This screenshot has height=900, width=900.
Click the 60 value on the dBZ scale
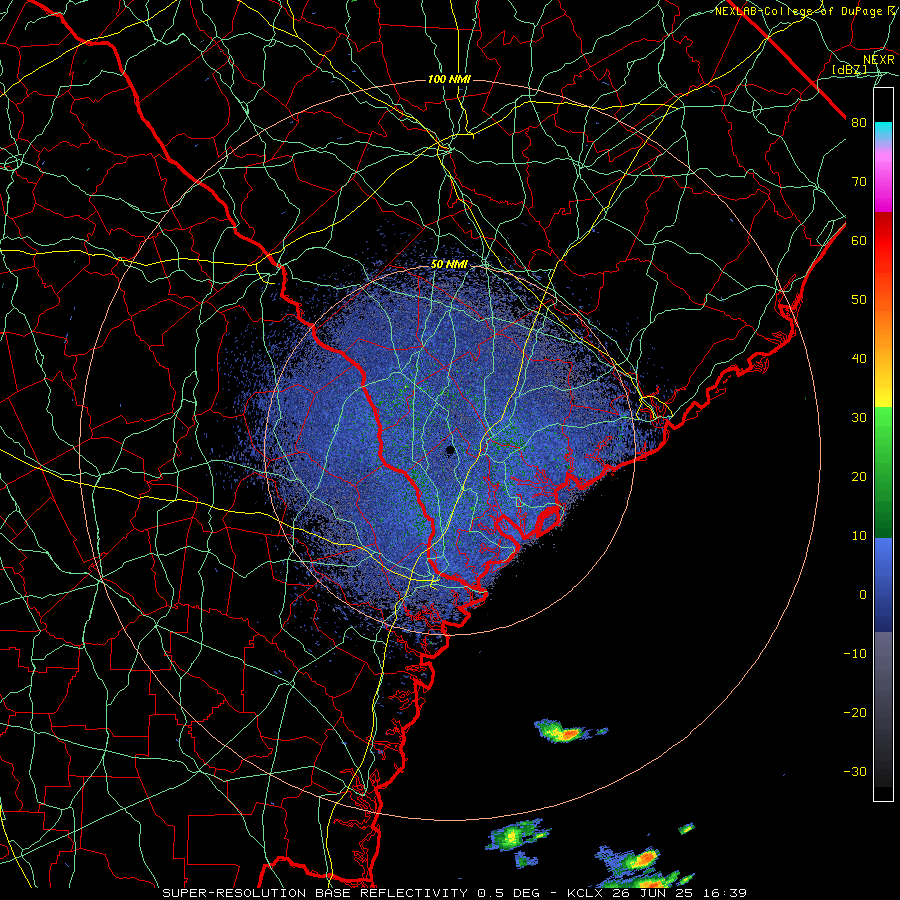[x=859, y=240]
